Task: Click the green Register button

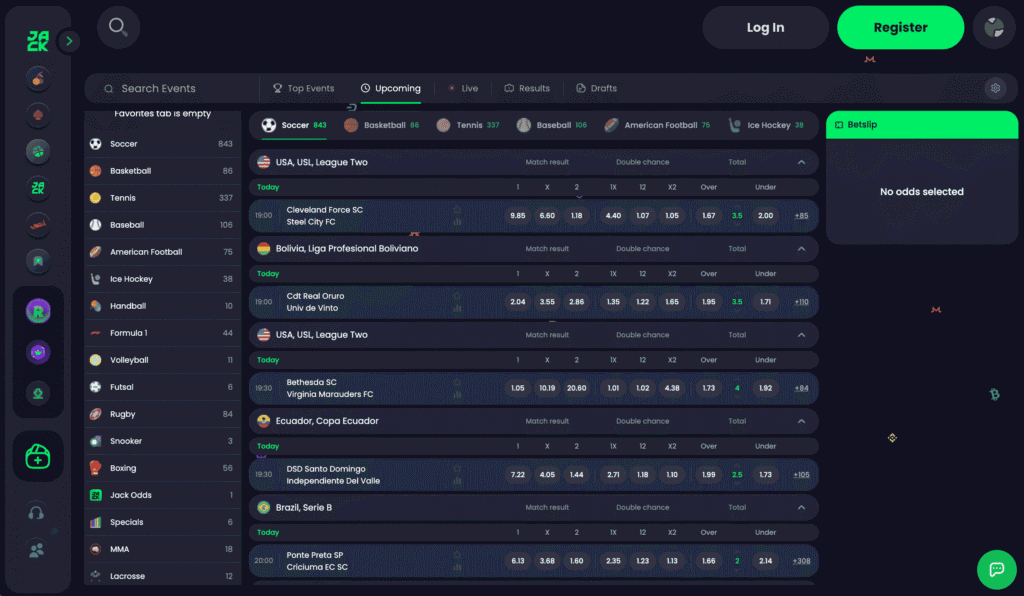Action: [x=901, y=27]
